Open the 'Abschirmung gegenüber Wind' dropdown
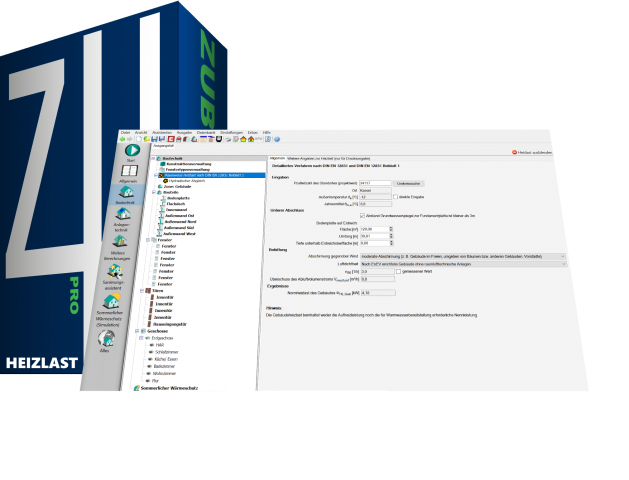The height and width of the screenshot is (480, 629). point(463,256)
